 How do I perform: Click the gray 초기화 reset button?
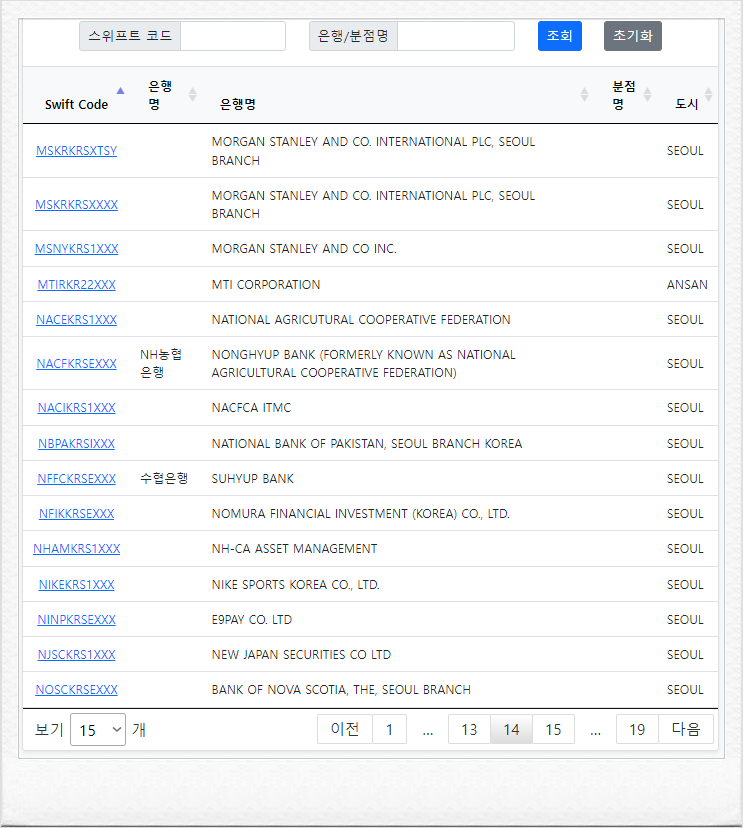click(x=633, y=36)
